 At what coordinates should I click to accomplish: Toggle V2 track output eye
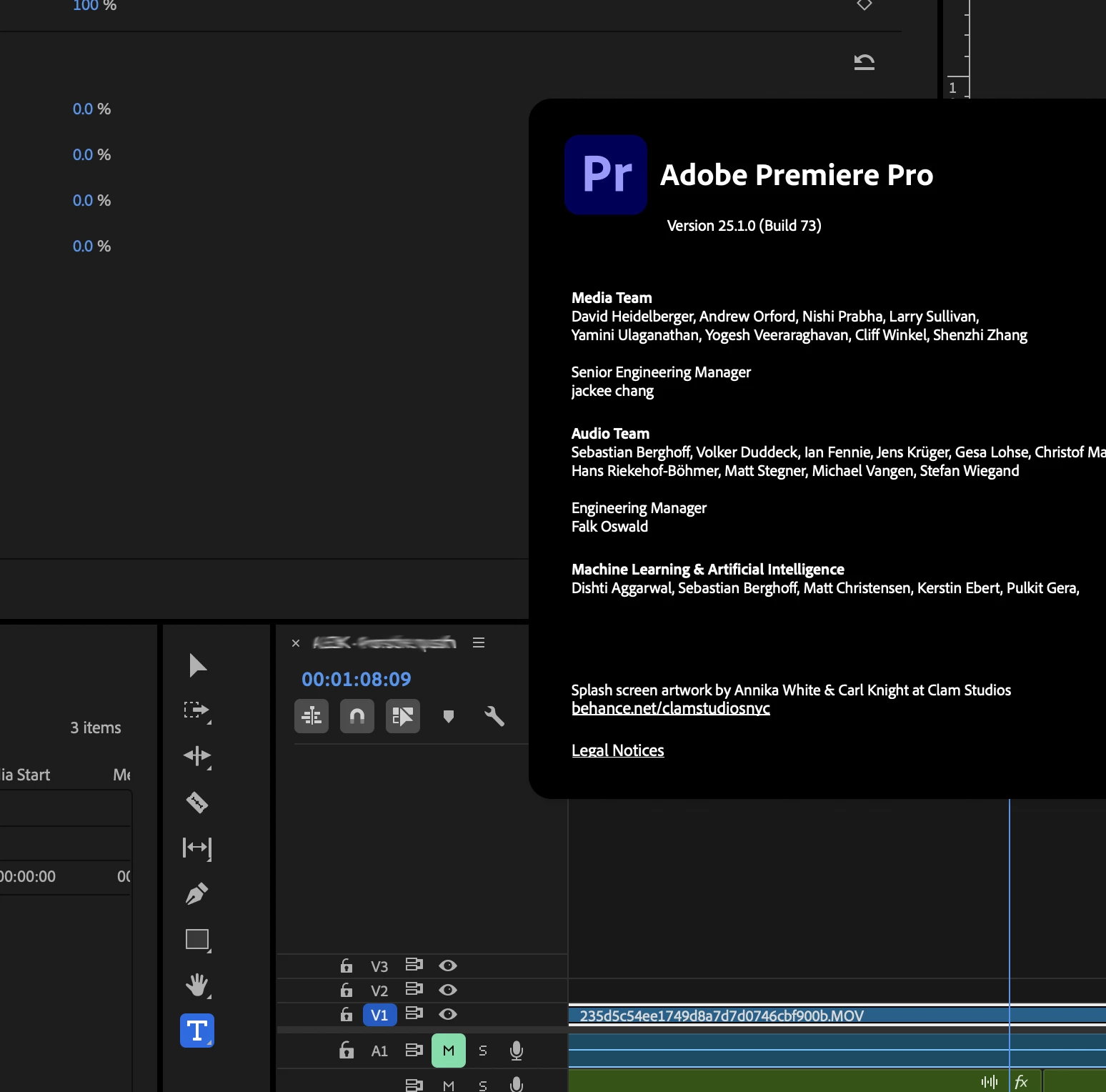(448, 990)
